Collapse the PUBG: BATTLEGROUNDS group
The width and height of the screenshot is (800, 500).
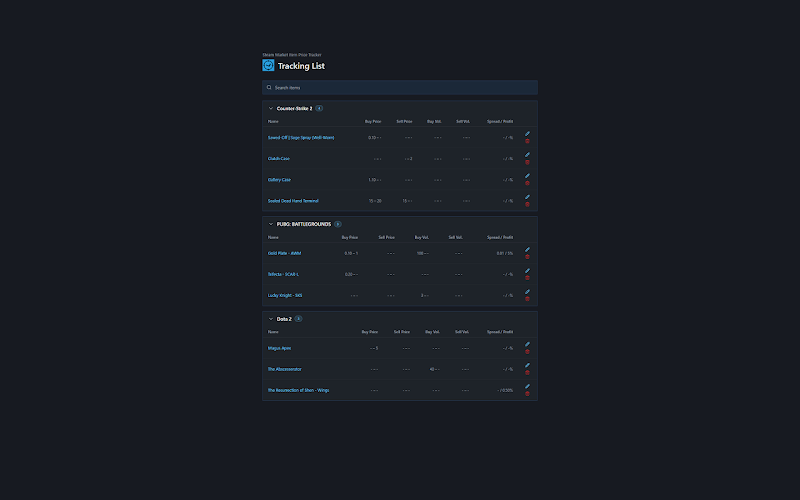pos(271,224)
